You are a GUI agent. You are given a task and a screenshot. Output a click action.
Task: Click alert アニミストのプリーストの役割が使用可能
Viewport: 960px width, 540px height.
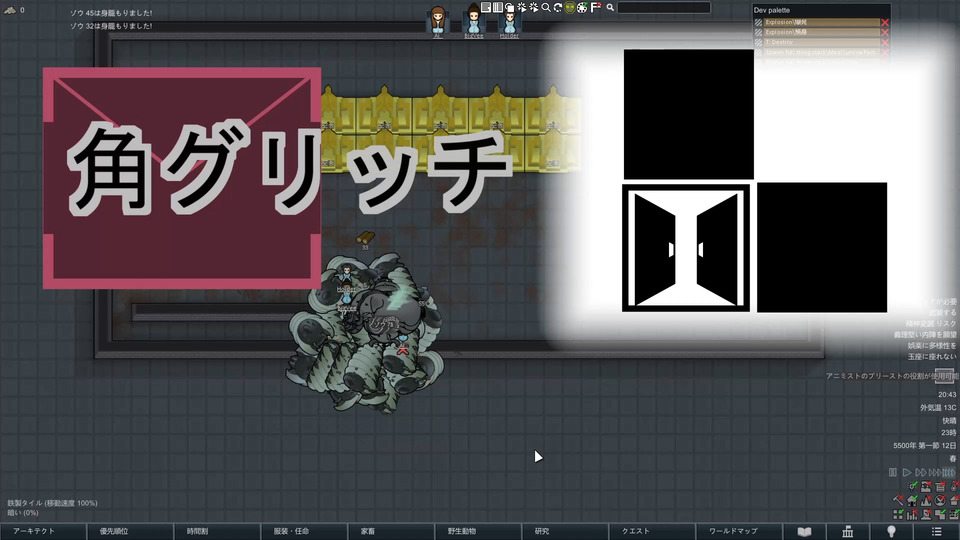(x=891, y=376)
